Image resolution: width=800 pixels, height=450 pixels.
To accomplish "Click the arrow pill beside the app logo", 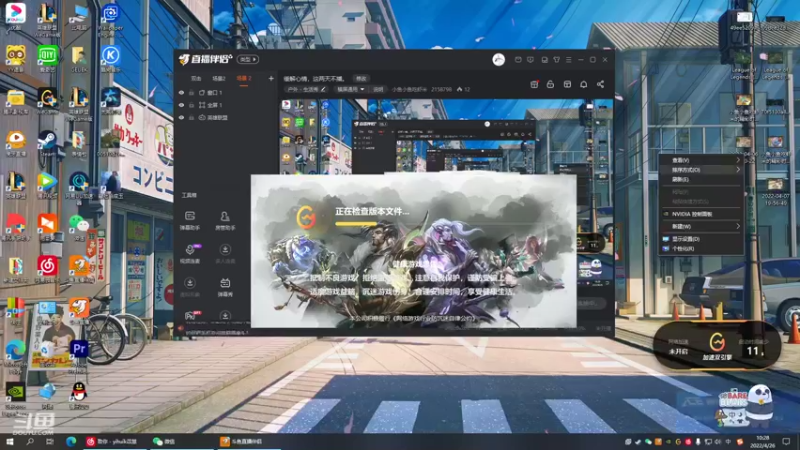I will pos(248,59).
